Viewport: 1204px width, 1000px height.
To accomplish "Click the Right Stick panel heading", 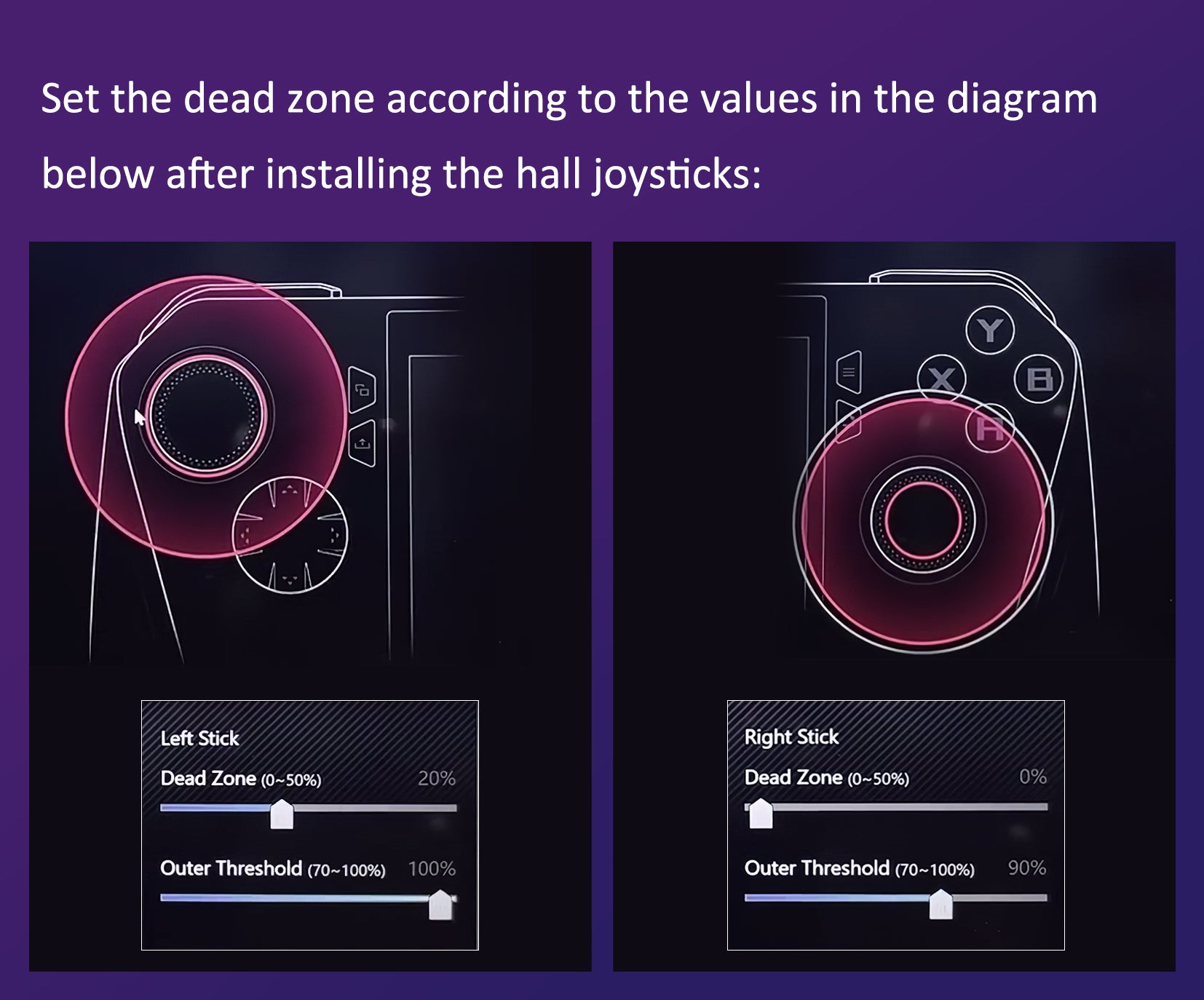I will [x=791, y=737].
